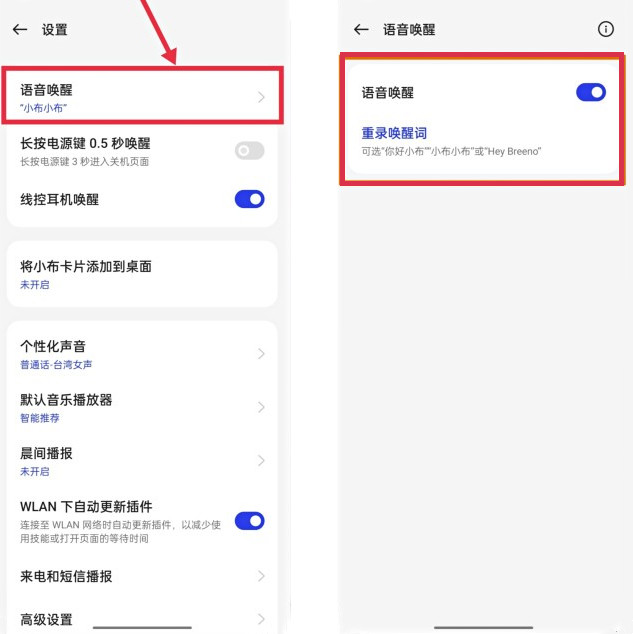Image resolution: width=633 pixels, height=634 pixels.
Task: Open 将小布卡片添加到桌面 option
Action: (x=142, y=274)
